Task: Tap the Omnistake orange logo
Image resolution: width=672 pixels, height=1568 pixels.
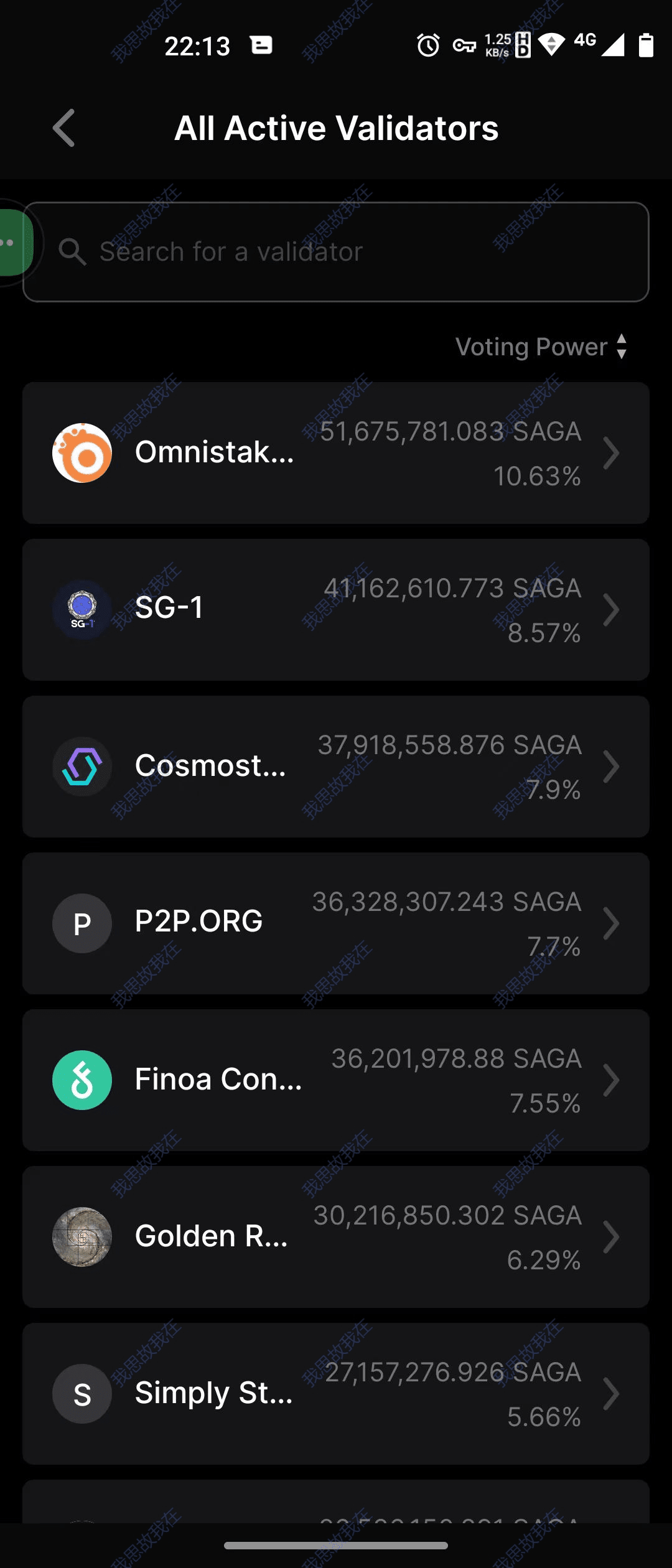Action: coord(82,453)
